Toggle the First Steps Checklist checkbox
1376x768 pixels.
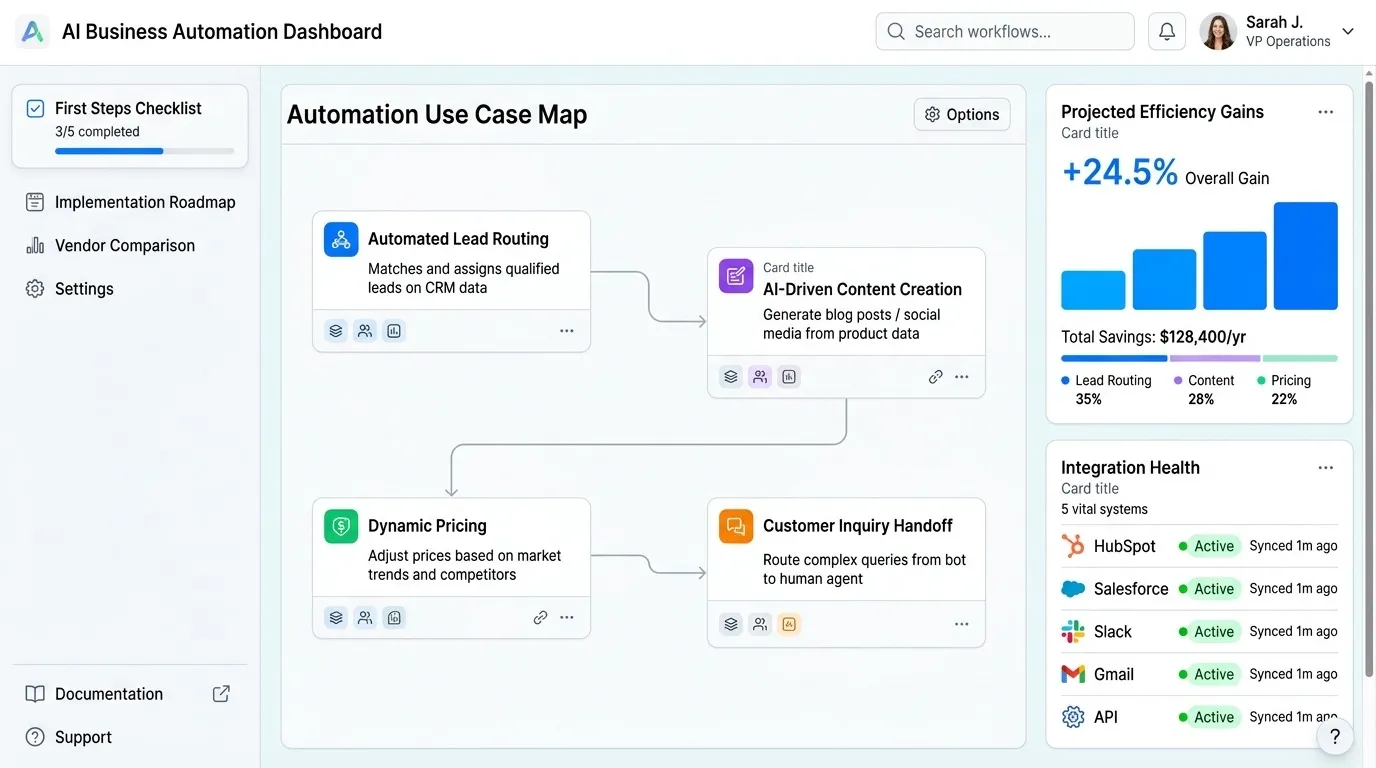click(35, 108)
